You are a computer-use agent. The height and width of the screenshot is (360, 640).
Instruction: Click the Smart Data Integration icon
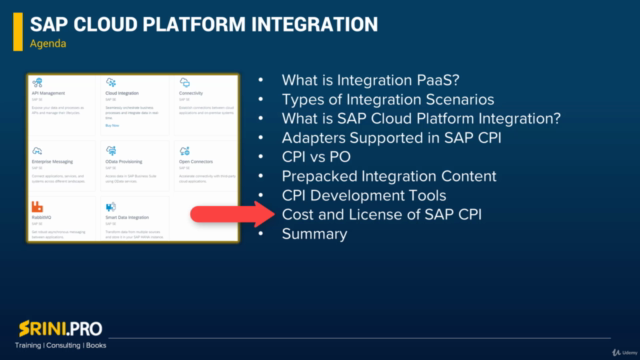click(111, 207)
